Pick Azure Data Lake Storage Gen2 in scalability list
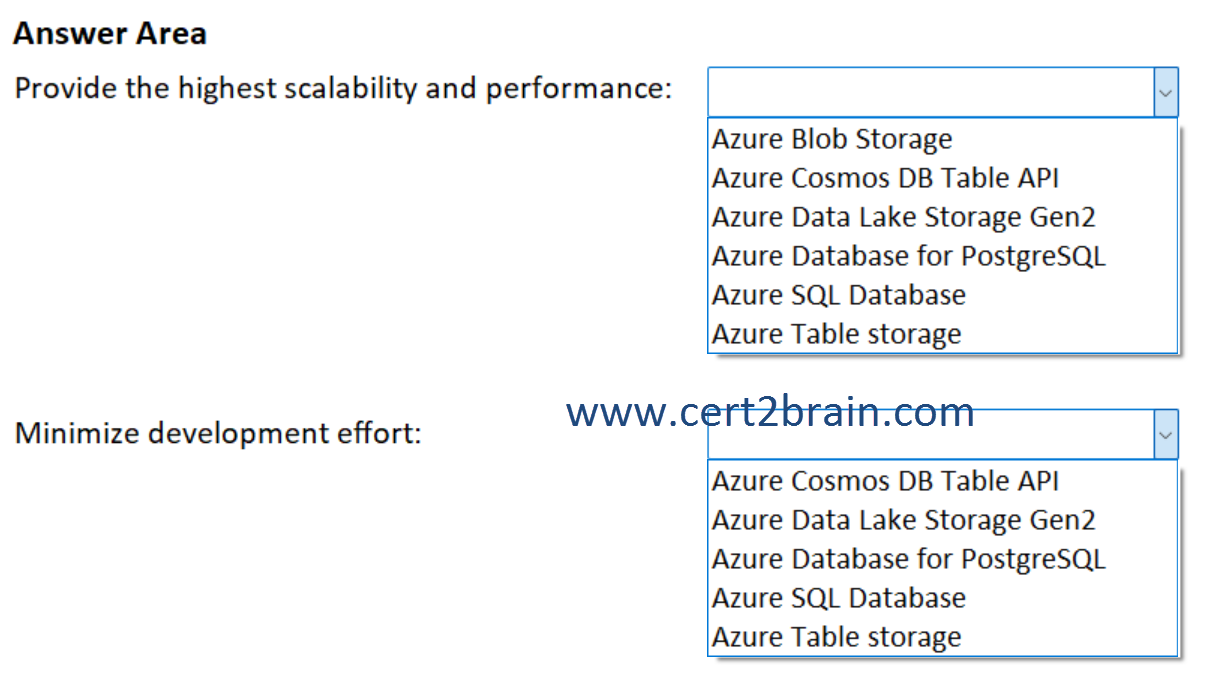This screenshot has width=1215, height=686. click(x=903, y=217)
